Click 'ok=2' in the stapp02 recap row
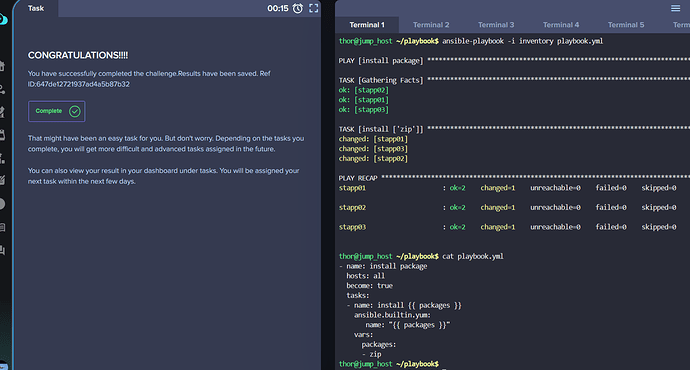 tap(457, 207)
